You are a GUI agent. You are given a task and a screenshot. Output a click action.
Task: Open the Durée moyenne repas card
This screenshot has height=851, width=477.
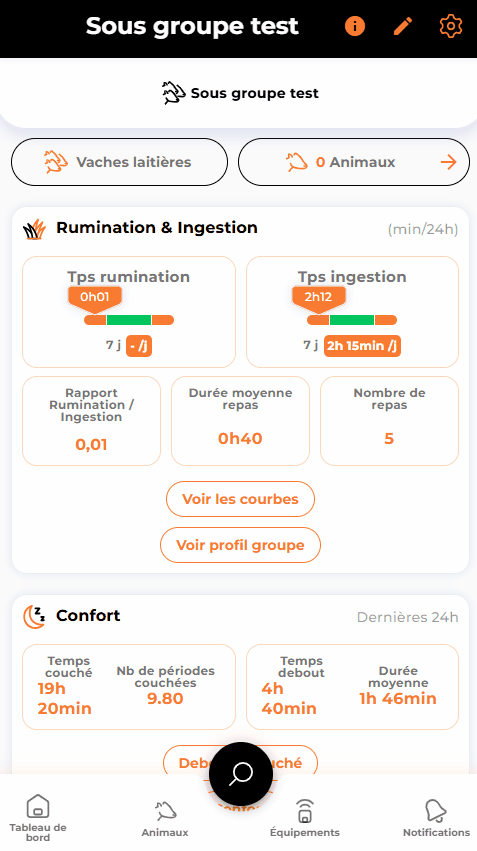point(240,421)
